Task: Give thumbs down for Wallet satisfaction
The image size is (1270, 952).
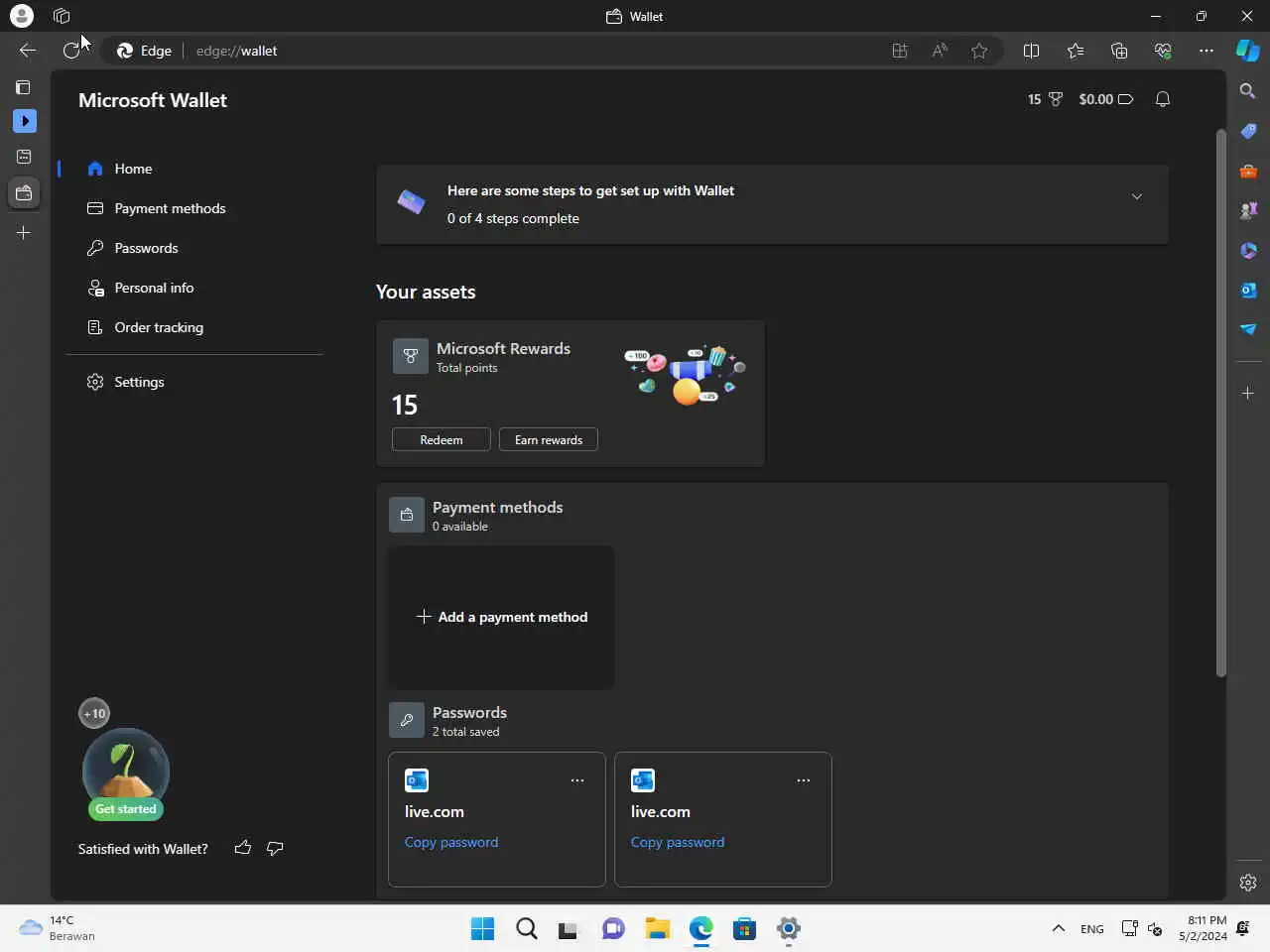Action: (275, 848)
